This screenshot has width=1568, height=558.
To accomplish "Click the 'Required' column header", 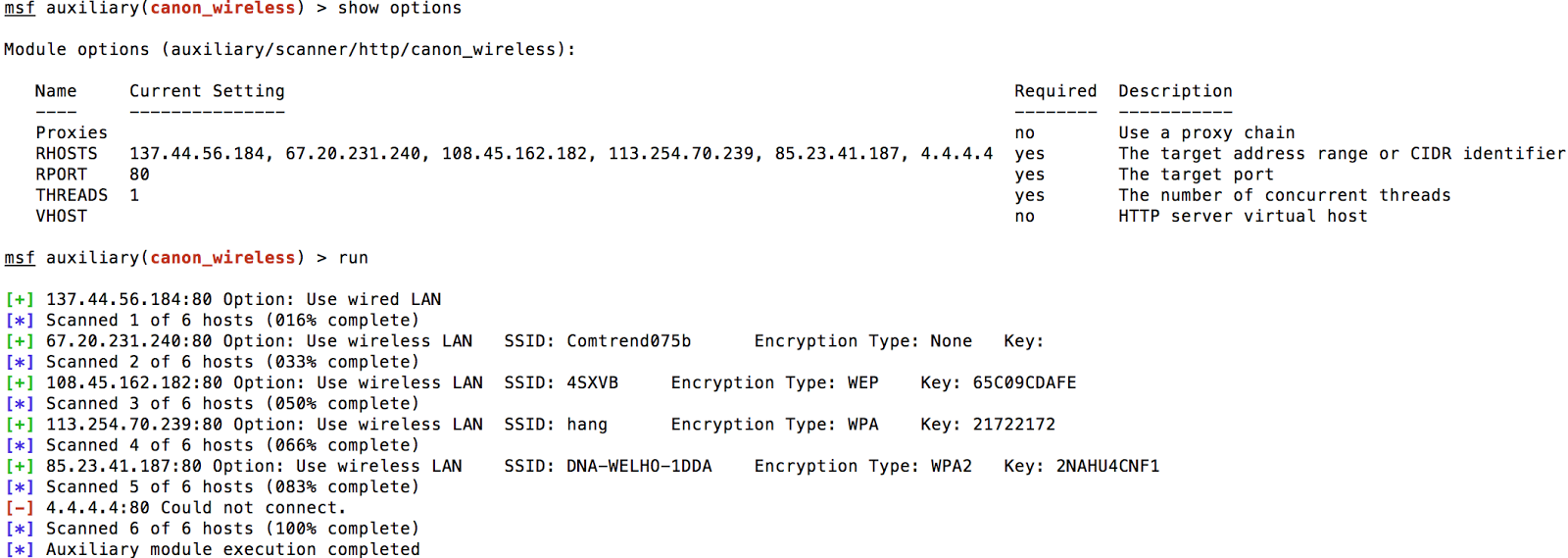I will [1055, 91].
